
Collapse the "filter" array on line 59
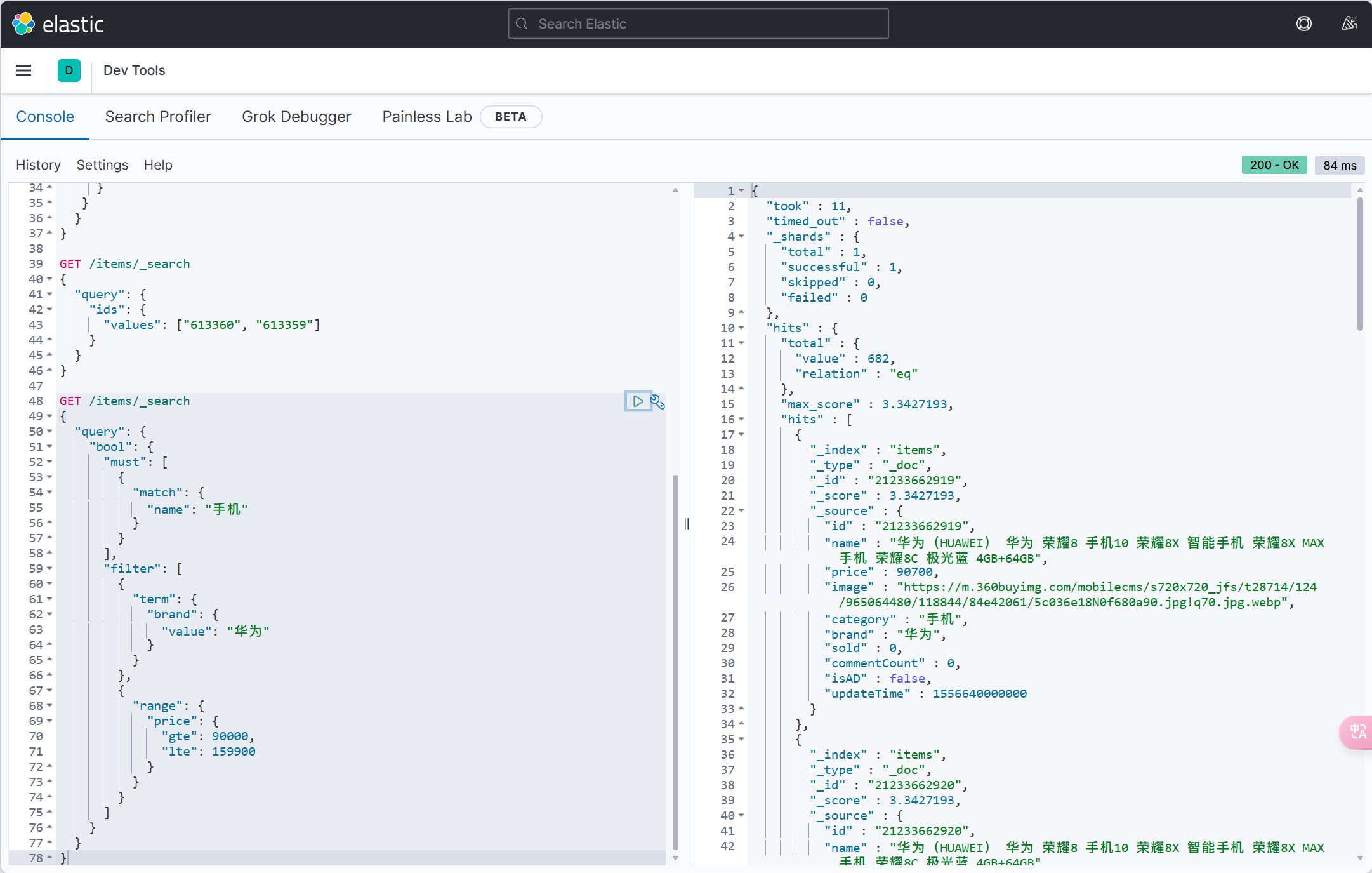(x=49, y=569)
